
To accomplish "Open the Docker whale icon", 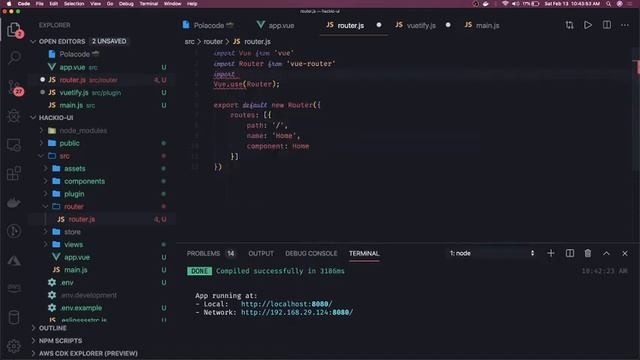I will pyautogui.click(x=14, y=202).
